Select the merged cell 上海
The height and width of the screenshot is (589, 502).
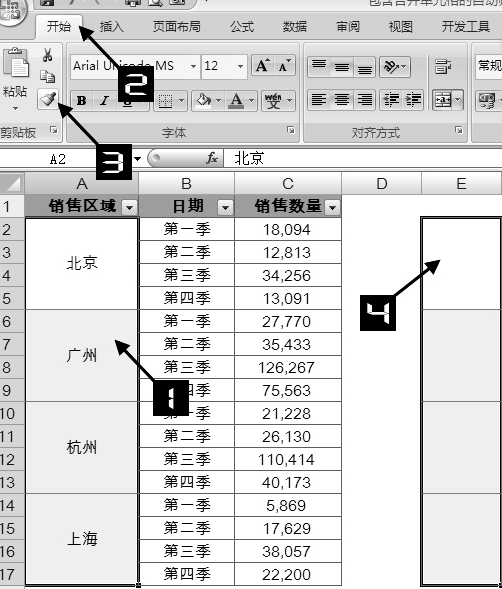click(82, 539)
